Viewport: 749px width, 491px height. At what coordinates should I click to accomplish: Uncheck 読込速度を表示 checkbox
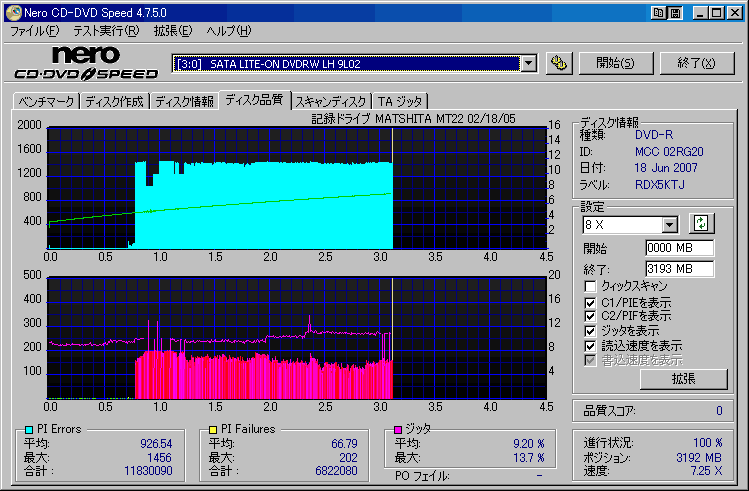(590, 346)
